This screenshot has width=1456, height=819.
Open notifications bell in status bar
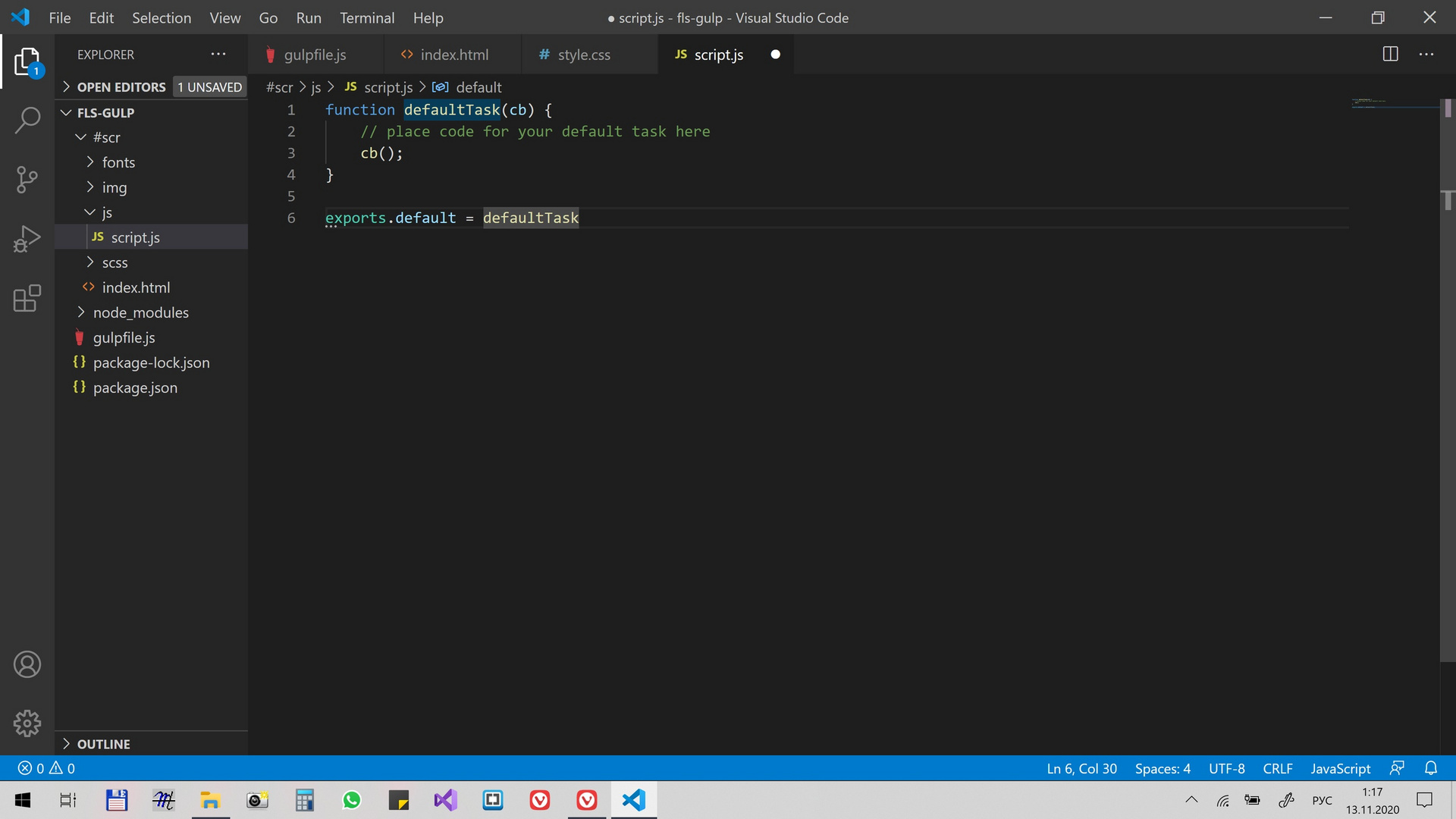(1431, 768)
